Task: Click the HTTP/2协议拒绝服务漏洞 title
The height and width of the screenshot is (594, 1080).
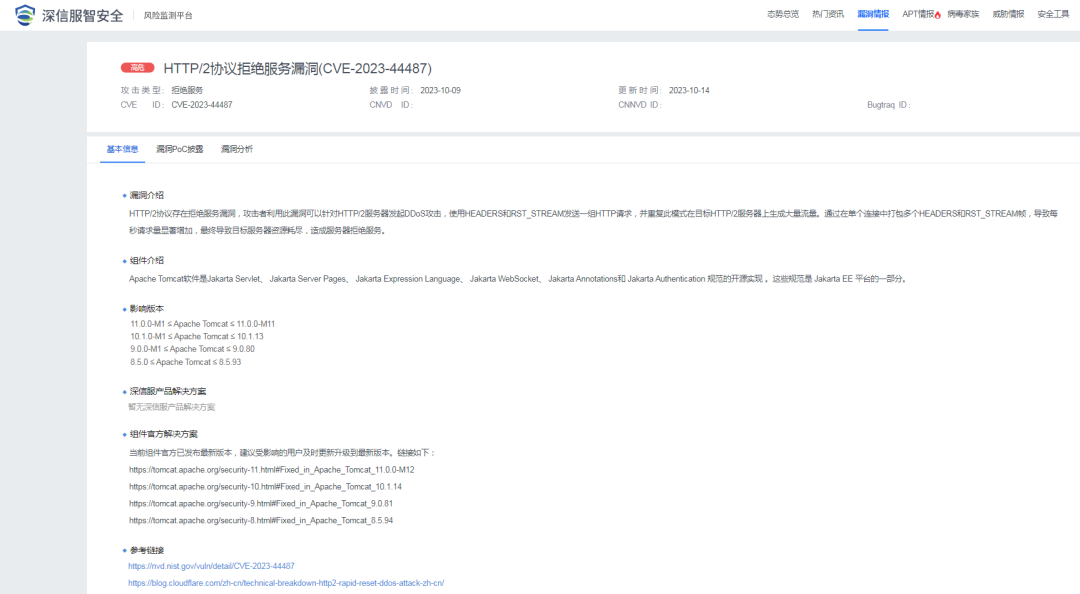Action: (x=298, y=68)
